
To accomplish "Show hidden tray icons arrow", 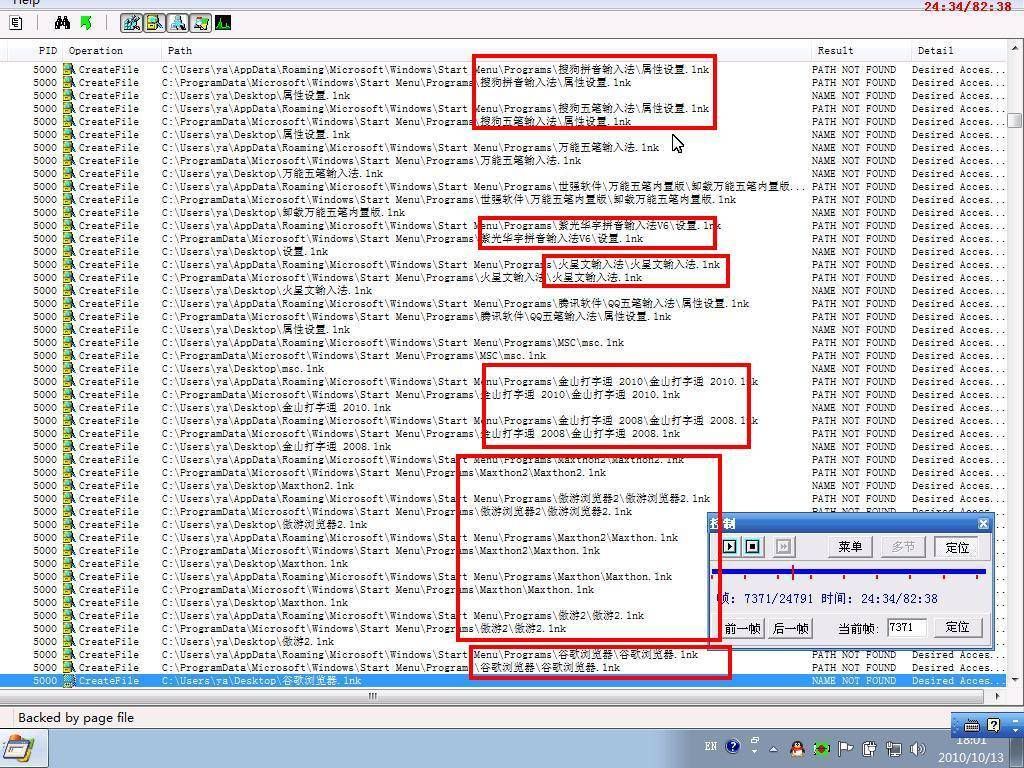I will coord(773,749).
